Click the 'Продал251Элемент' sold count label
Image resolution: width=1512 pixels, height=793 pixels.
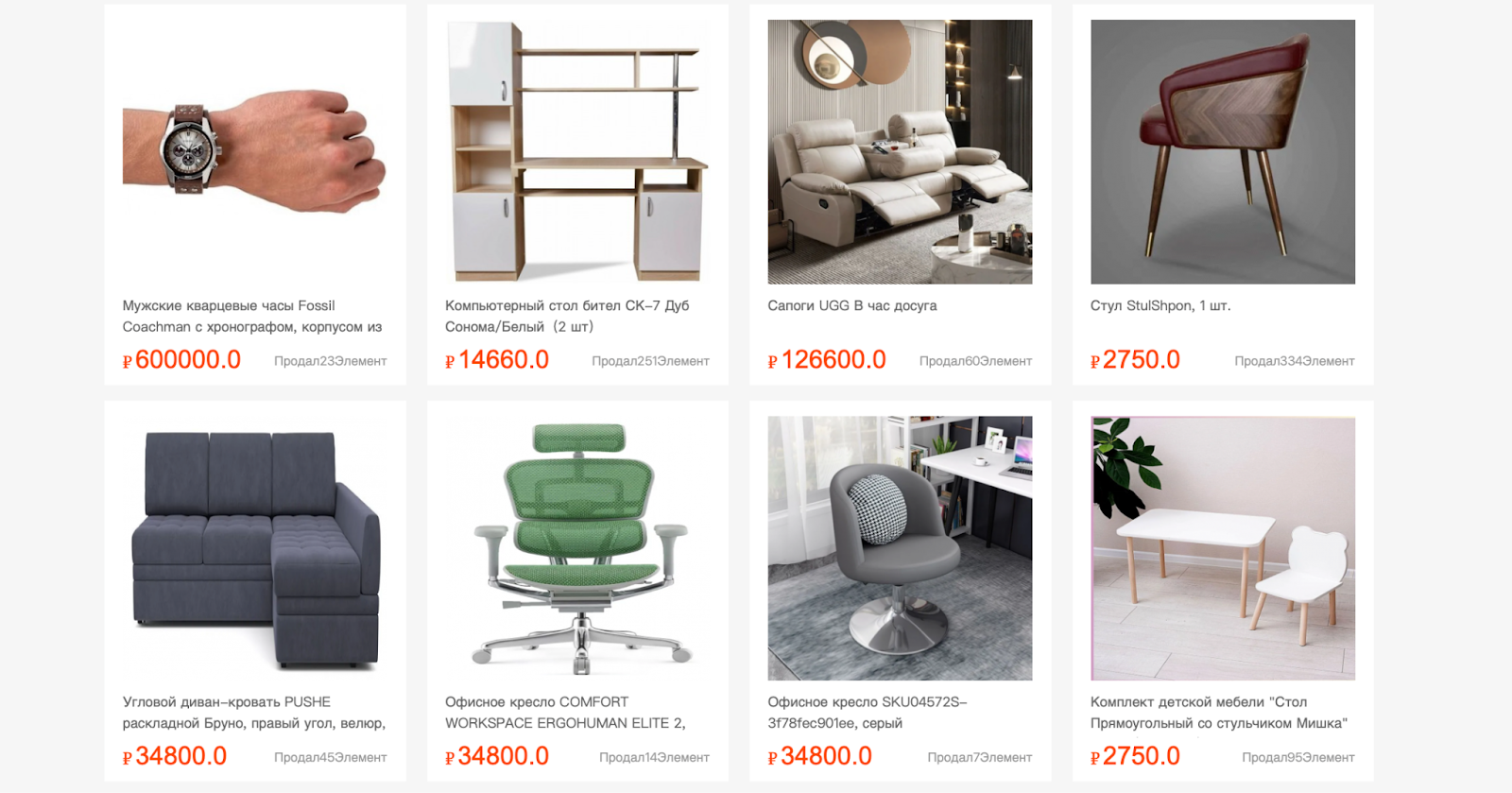pos(650,361)
